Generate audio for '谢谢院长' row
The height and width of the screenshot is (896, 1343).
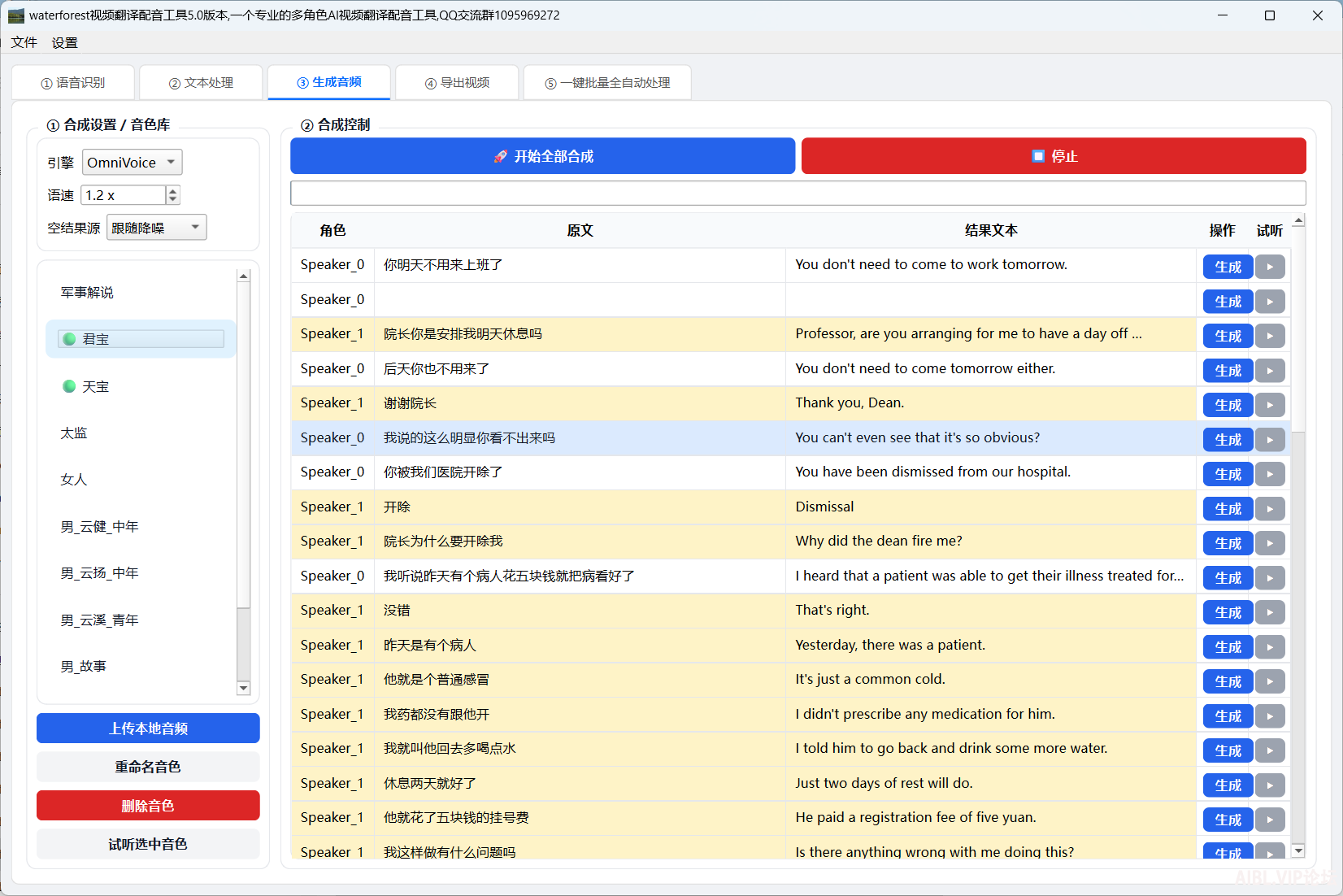tap(1228, 405)
